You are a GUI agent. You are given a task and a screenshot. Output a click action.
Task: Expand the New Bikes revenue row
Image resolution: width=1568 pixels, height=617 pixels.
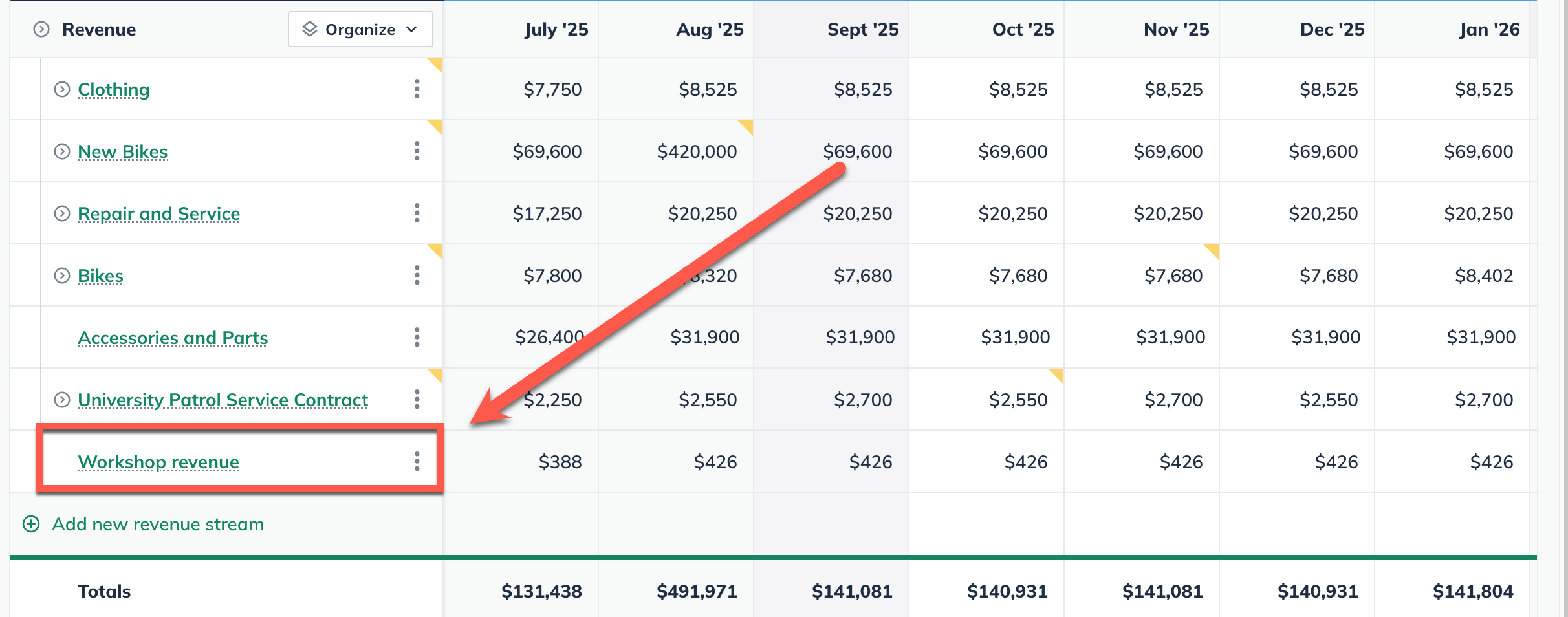[x=62, y=151]
